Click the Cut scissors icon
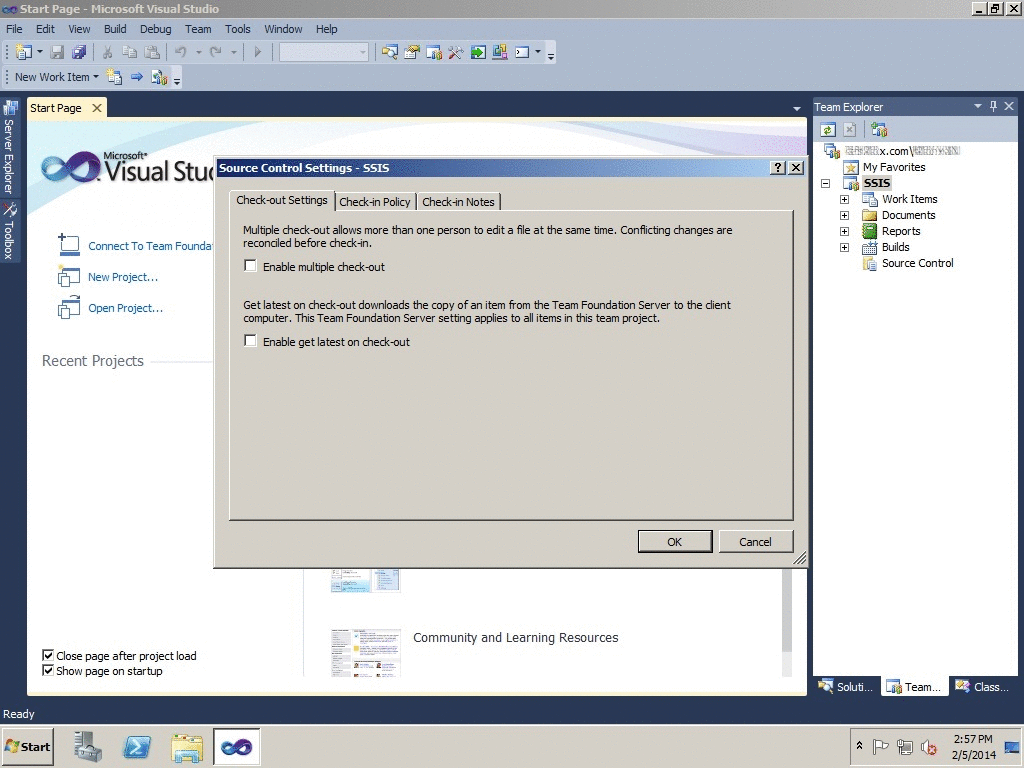1024x768 pixels. pyautogui.click(x=108, y=52)
